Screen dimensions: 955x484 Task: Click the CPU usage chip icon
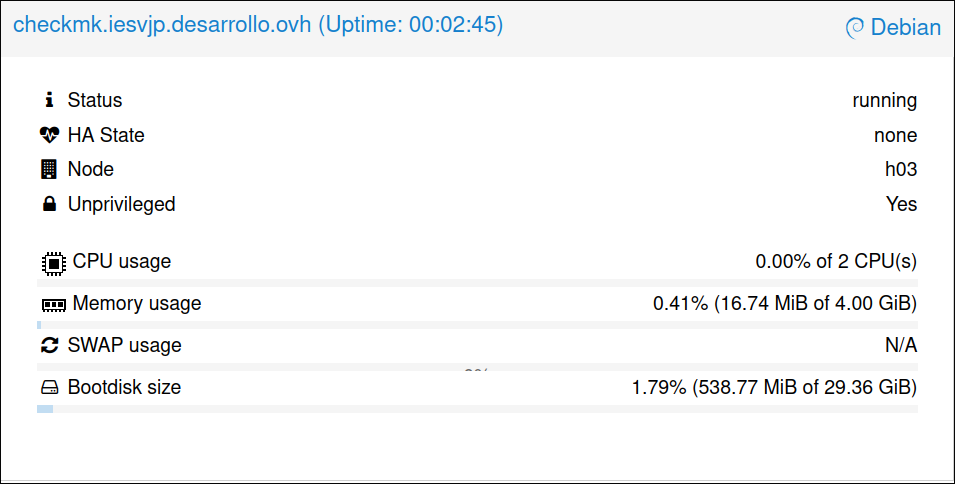click(52, 262)
